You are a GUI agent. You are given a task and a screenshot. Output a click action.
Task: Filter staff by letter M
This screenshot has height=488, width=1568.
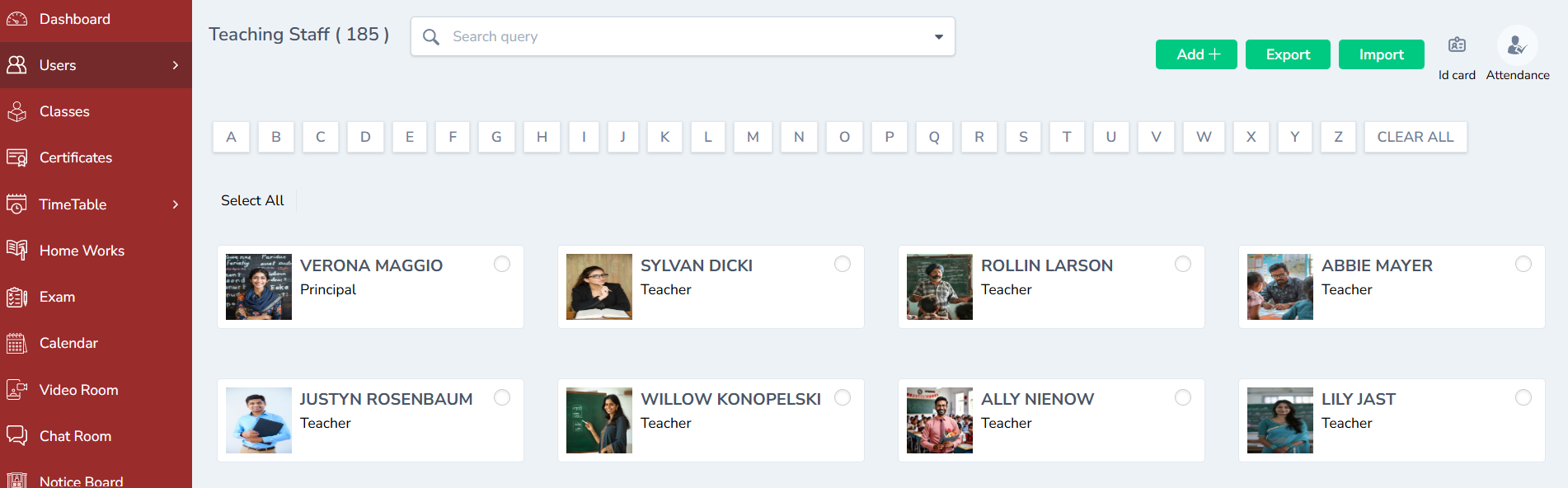coord(753,137)
